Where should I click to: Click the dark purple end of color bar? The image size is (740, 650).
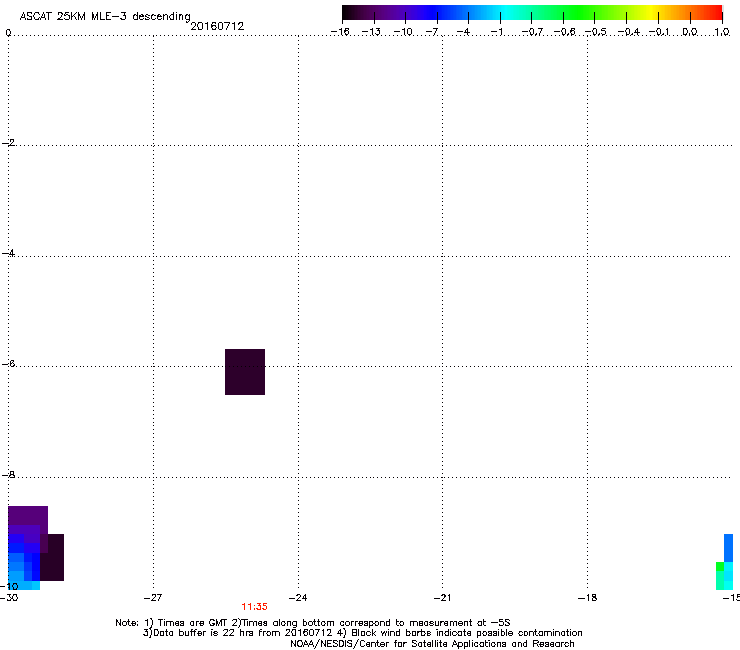click(x=359, y=13)
